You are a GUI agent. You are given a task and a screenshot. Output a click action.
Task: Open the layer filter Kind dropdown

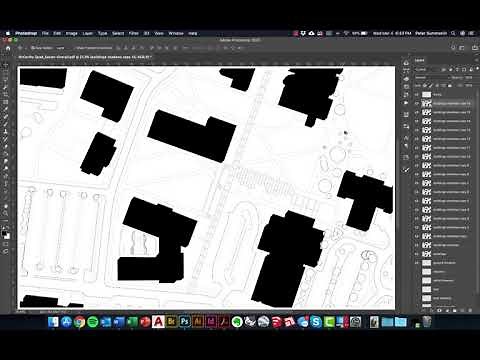coord(427,69)
